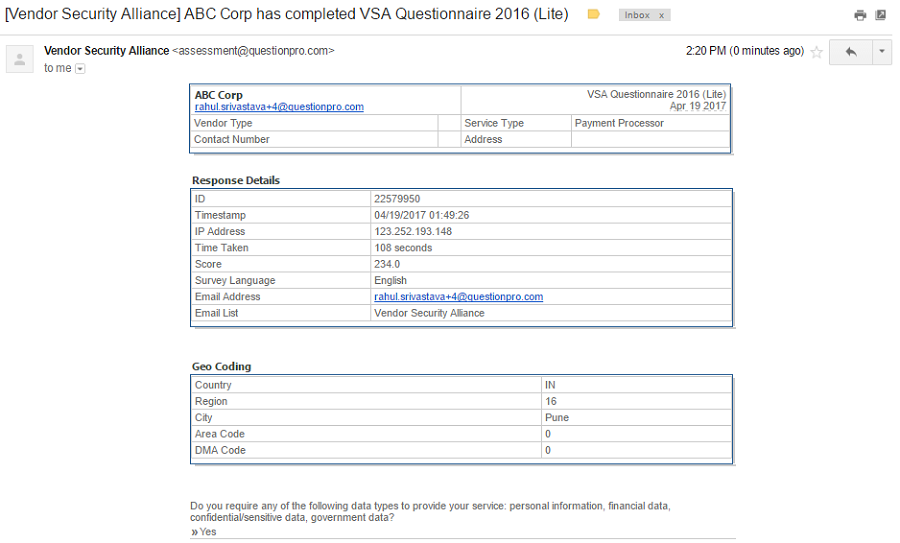
Task: Click the email subject line
Action: click(x=287, y=14)
